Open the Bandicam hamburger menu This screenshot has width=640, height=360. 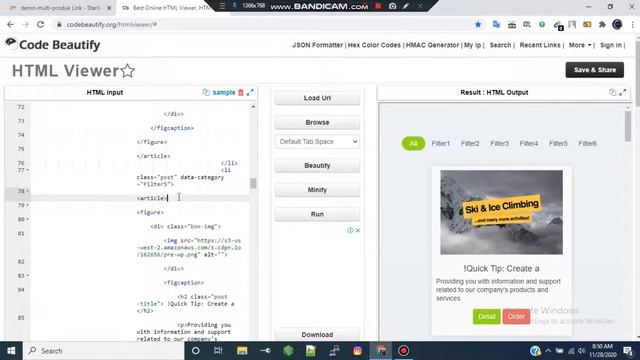(222, 6)
